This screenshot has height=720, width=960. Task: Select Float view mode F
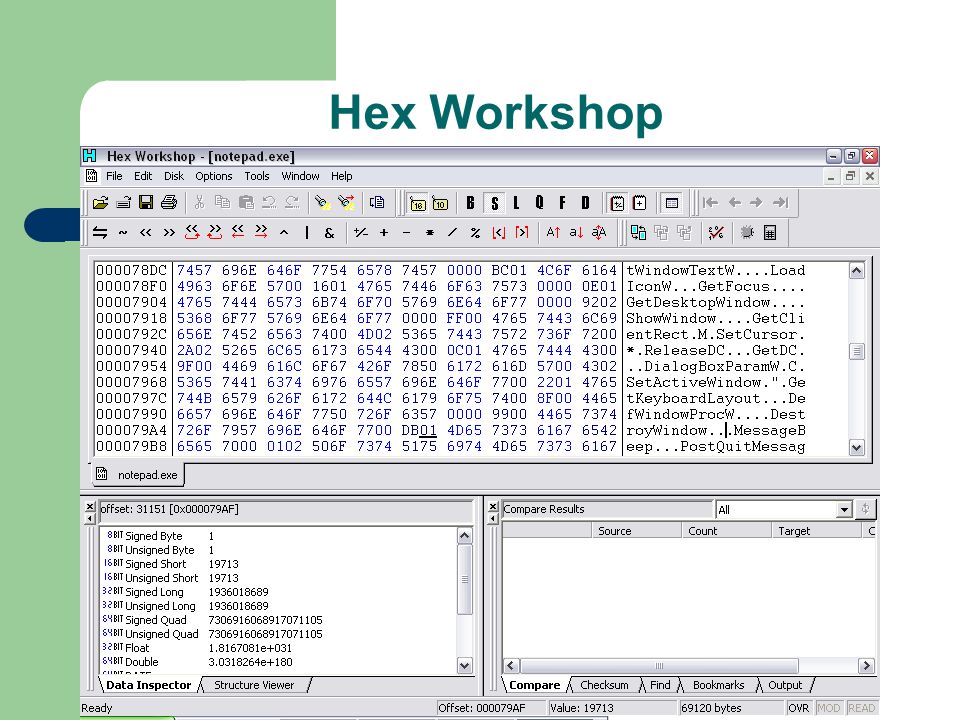click(562, 203)
